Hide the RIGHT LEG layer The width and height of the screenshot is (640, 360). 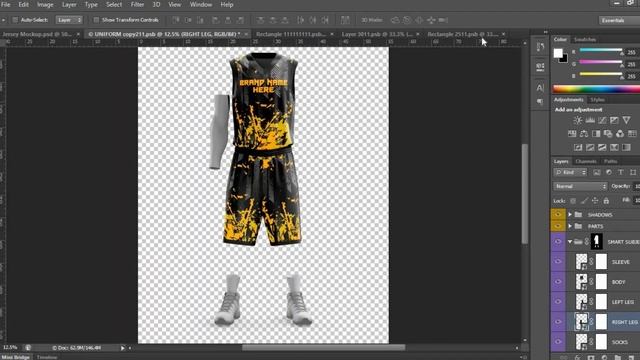click(558, 322)
